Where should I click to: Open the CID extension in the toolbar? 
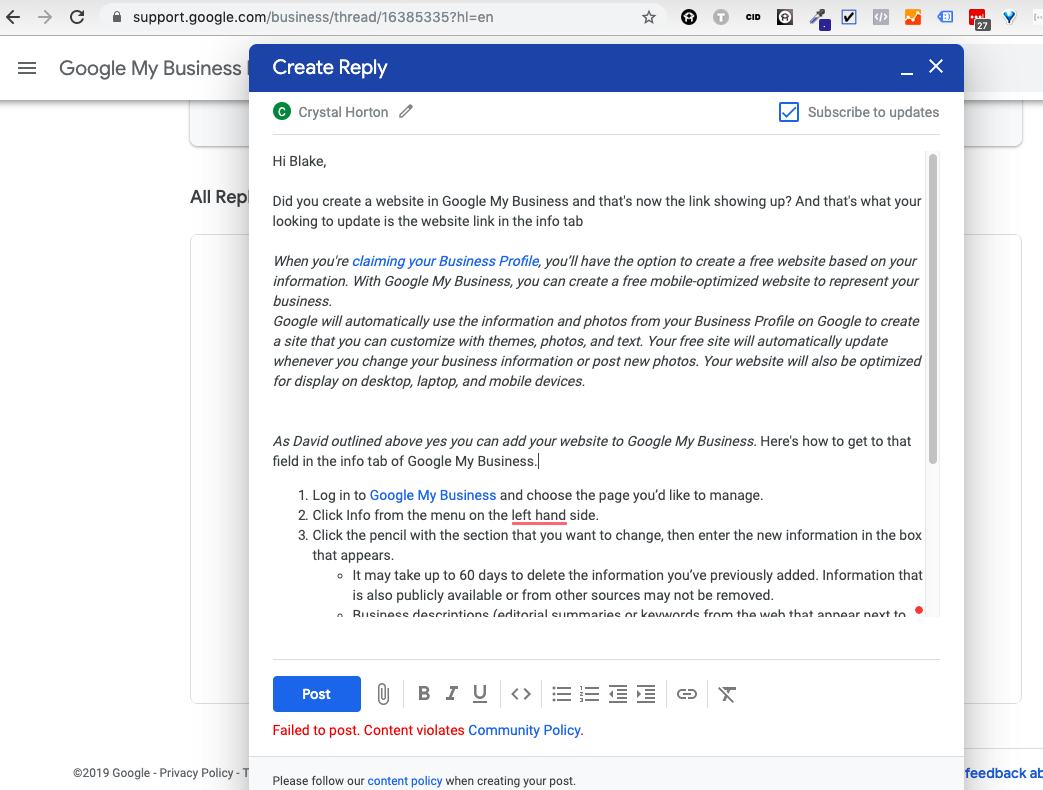pyautogui.click(x=753, y=17)
